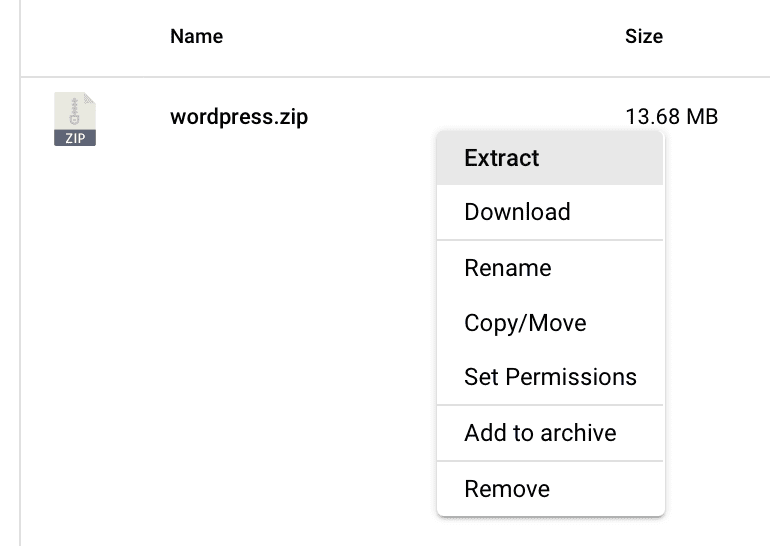Select Add to archive menu entry
Image resolution: width=770 pixels, height=546 pixels.
point(550,433)
